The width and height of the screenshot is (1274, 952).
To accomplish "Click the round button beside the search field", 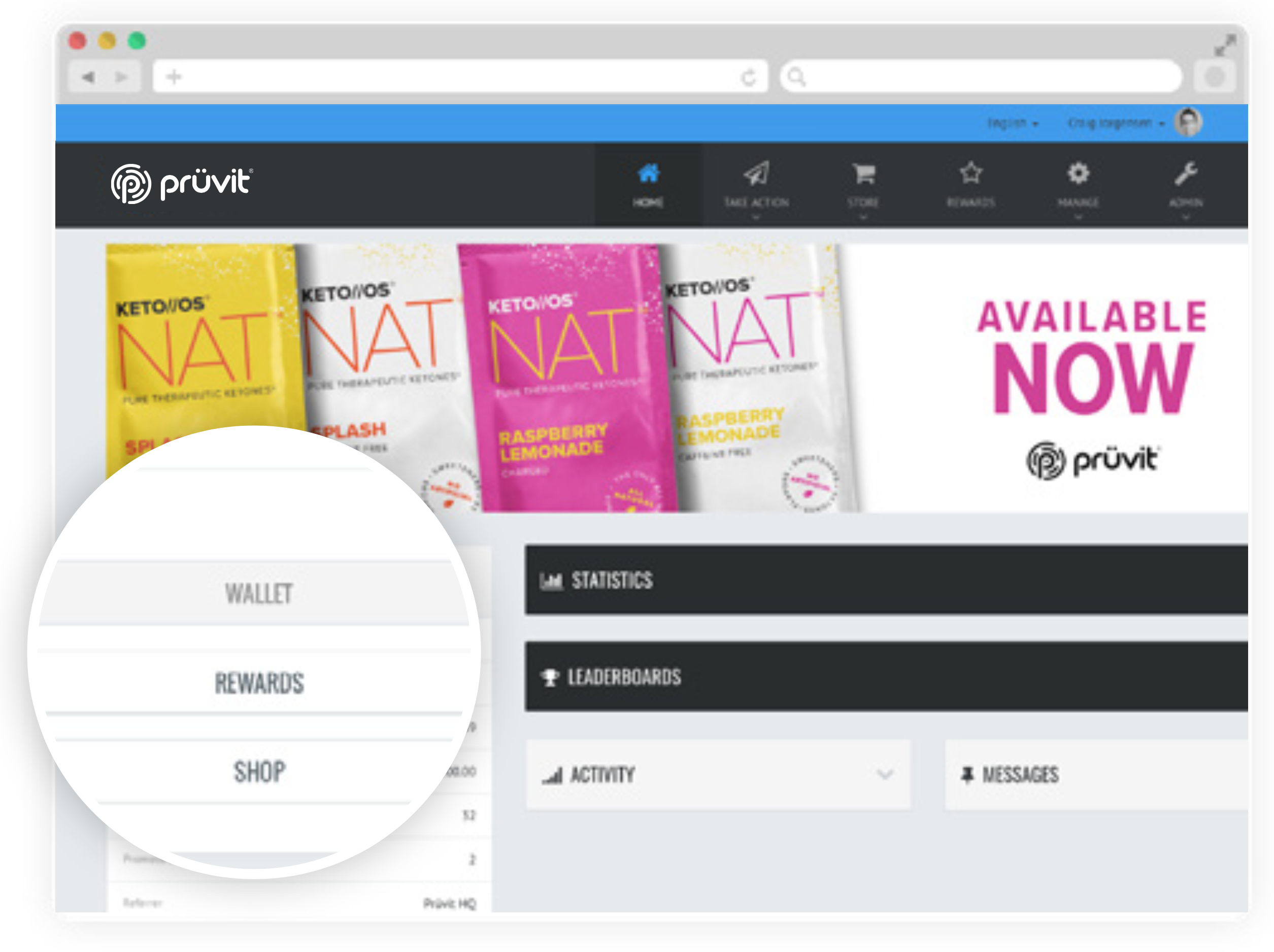I will click(x=1215, y=77).
